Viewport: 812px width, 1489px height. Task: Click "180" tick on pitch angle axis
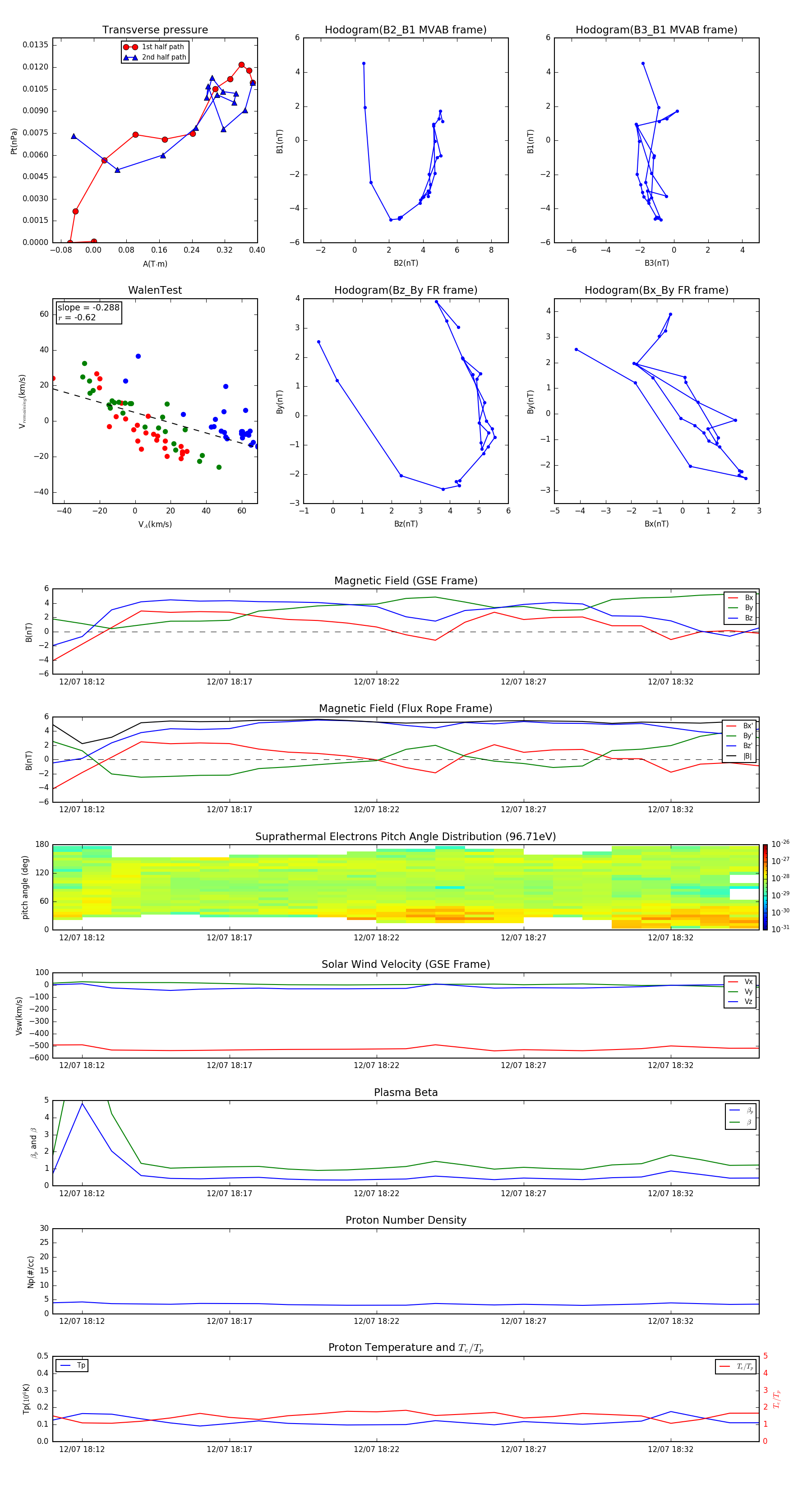42,845
